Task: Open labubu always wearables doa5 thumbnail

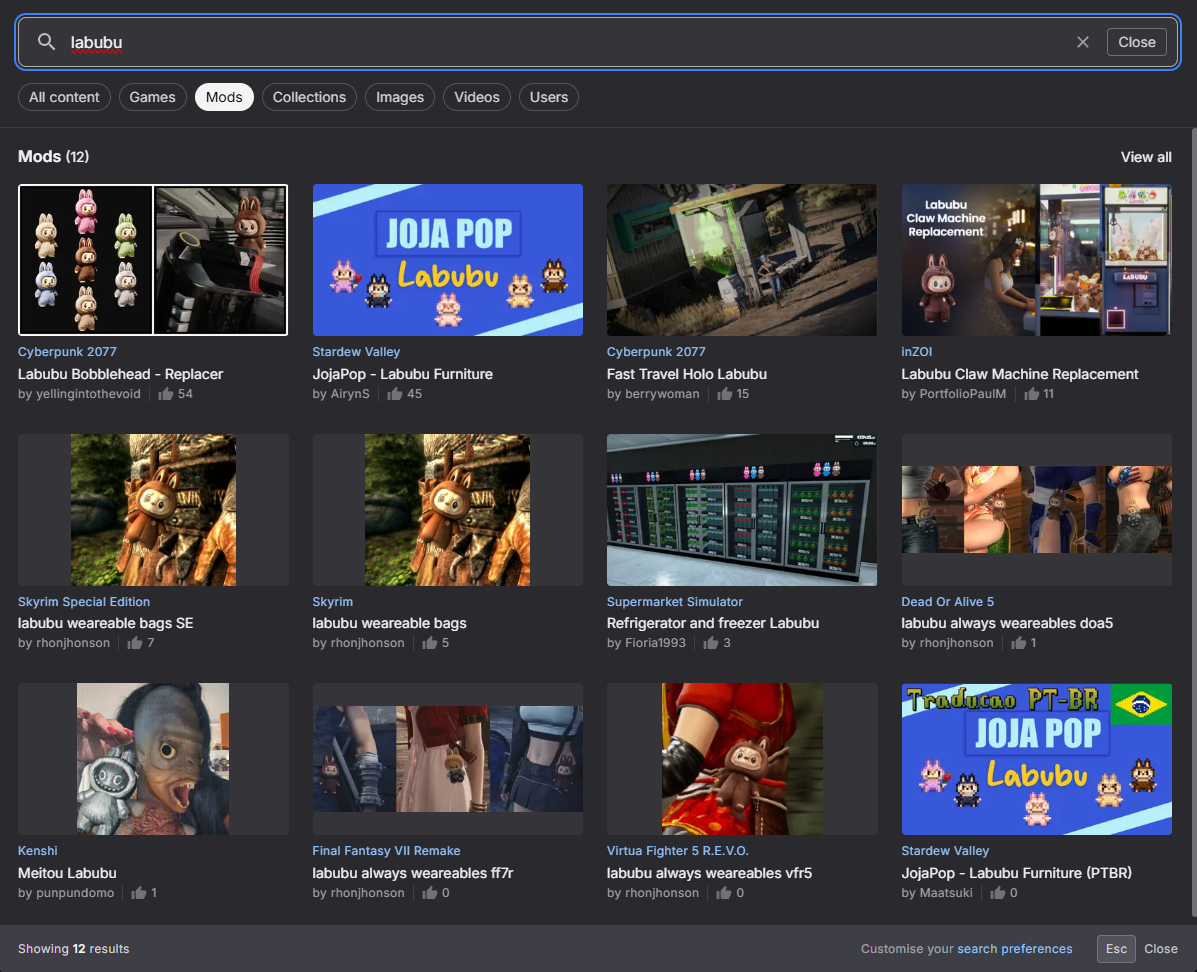Action: (1037, 510)
